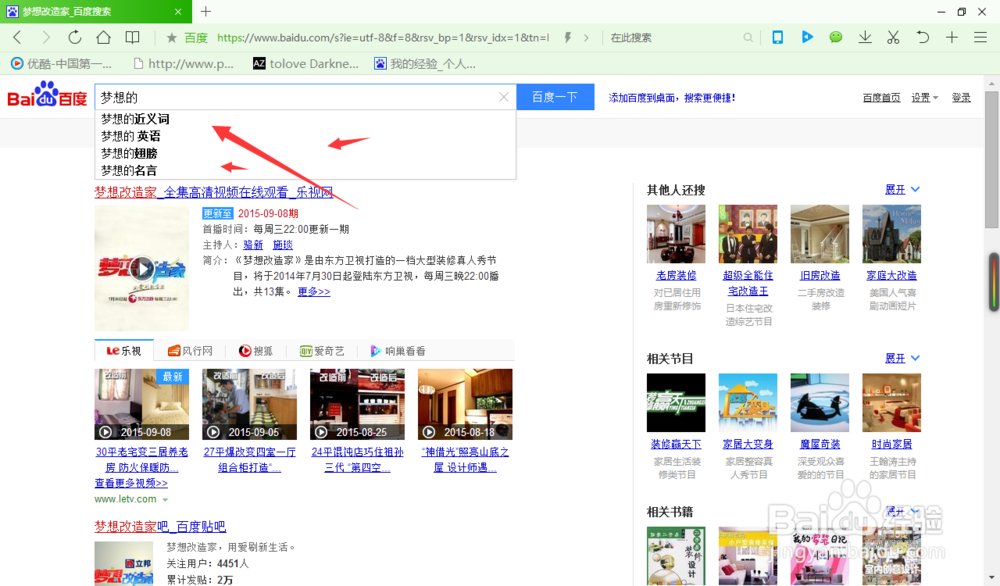Click the Baidu logo
This screenshot has width=1000, height=586.
click(47, 96)
